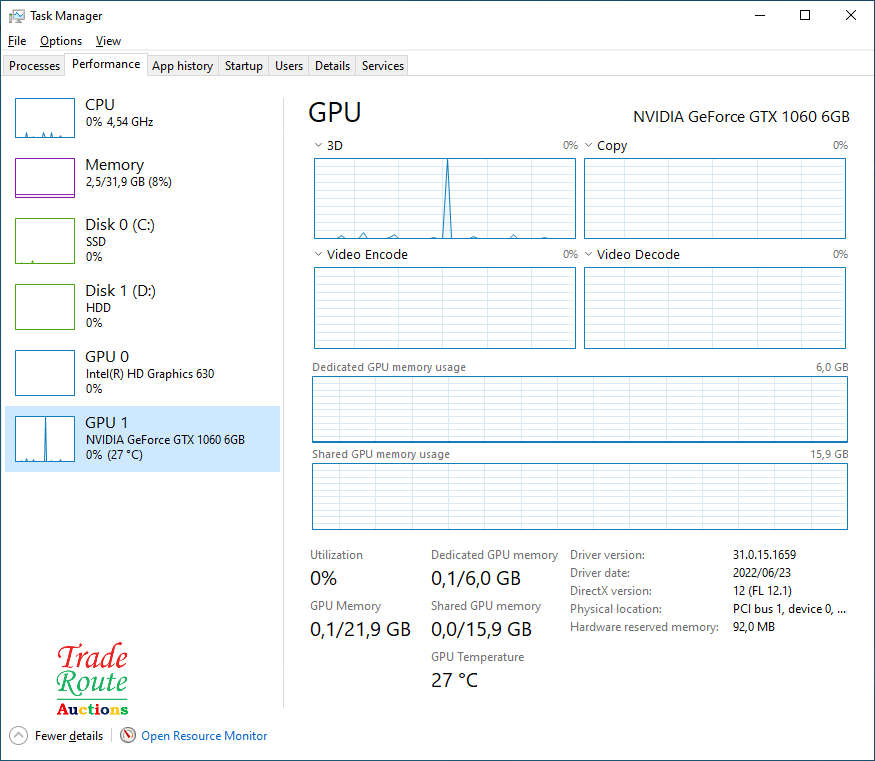
Task: Select GPU 0 Intel HD Graphics 630
Action: point(149,372)
